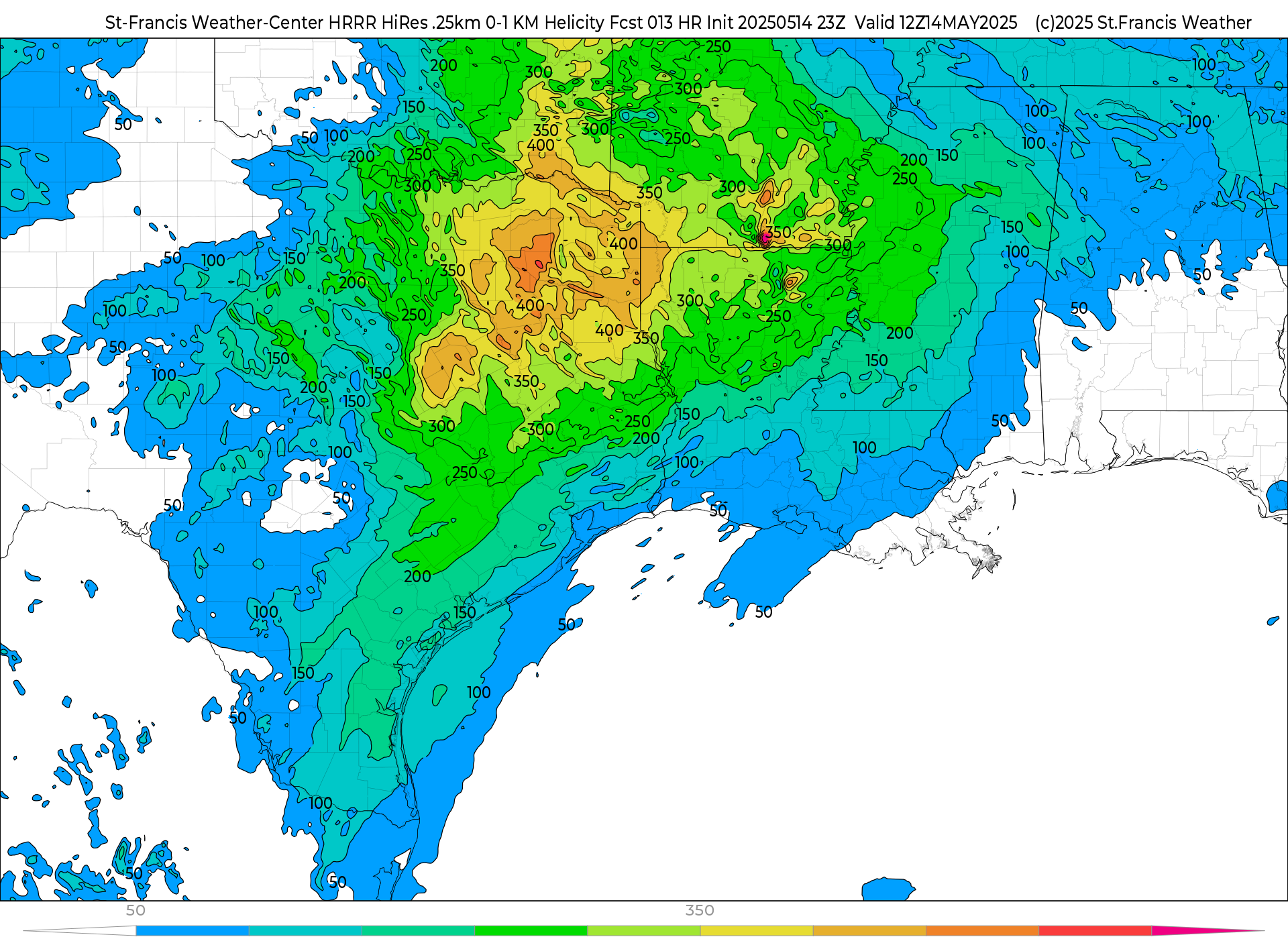Select the yellow-green segment of the color bar
Screen dimensions: 1288x939
tap(644, 931)
